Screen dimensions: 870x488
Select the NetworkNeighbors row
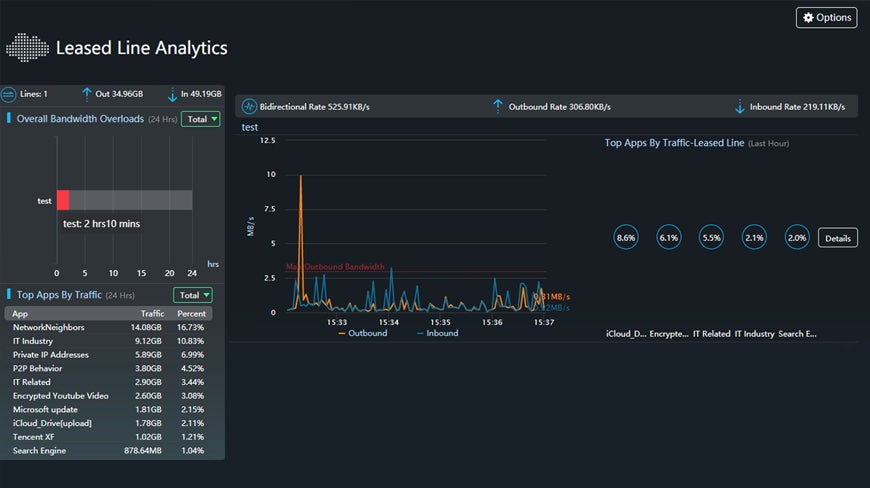[x=108, y=327]
